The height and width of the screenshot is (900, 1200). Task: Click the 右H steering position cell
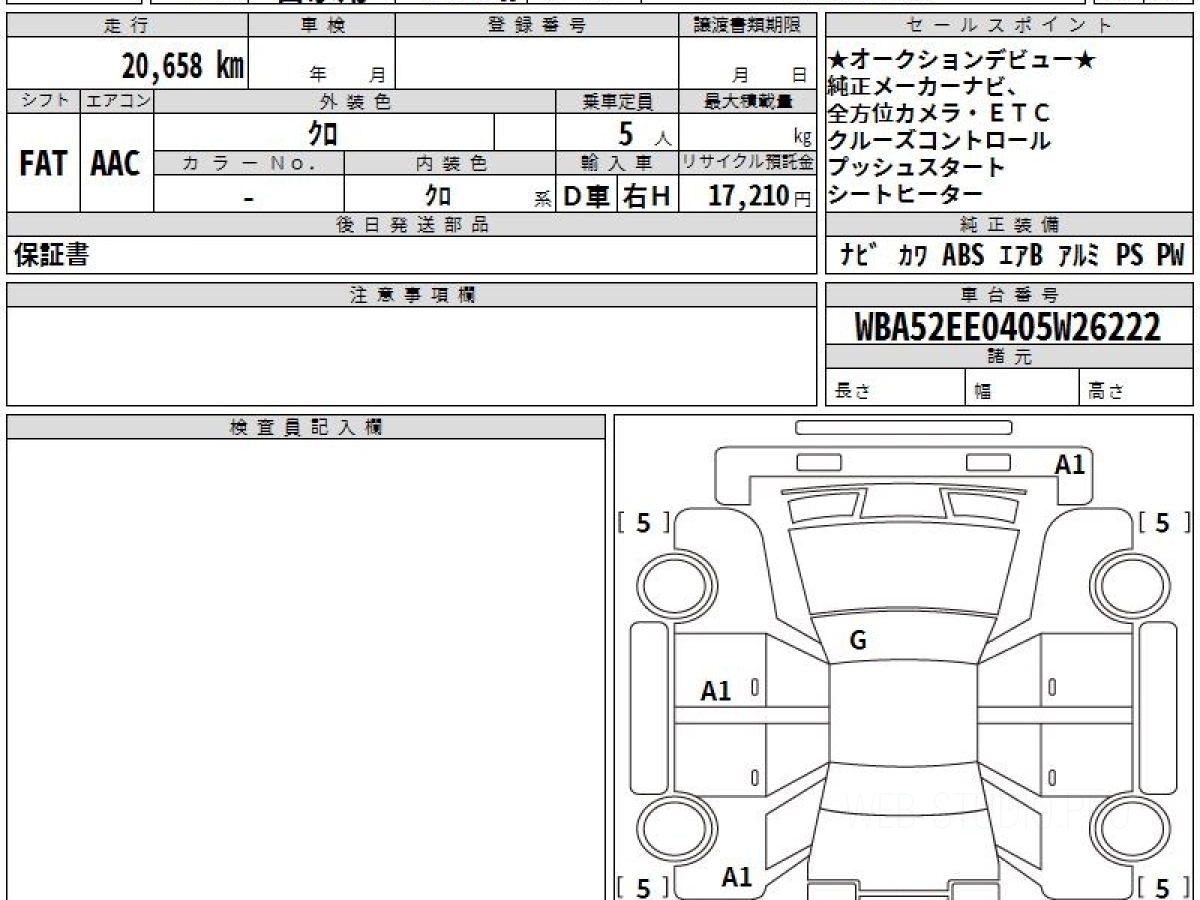[x=647, y=197]
